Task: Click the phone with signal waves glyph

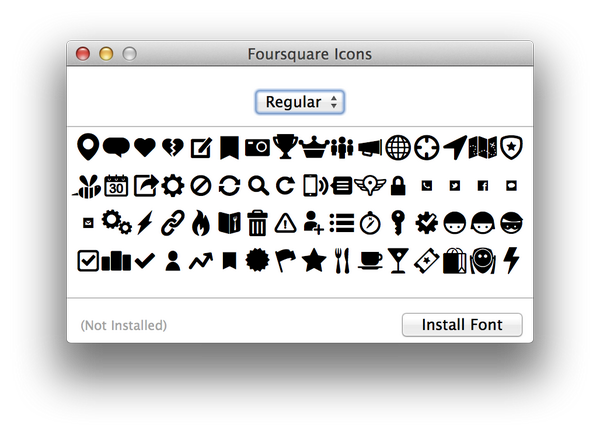Action: [x=315, y=186]
